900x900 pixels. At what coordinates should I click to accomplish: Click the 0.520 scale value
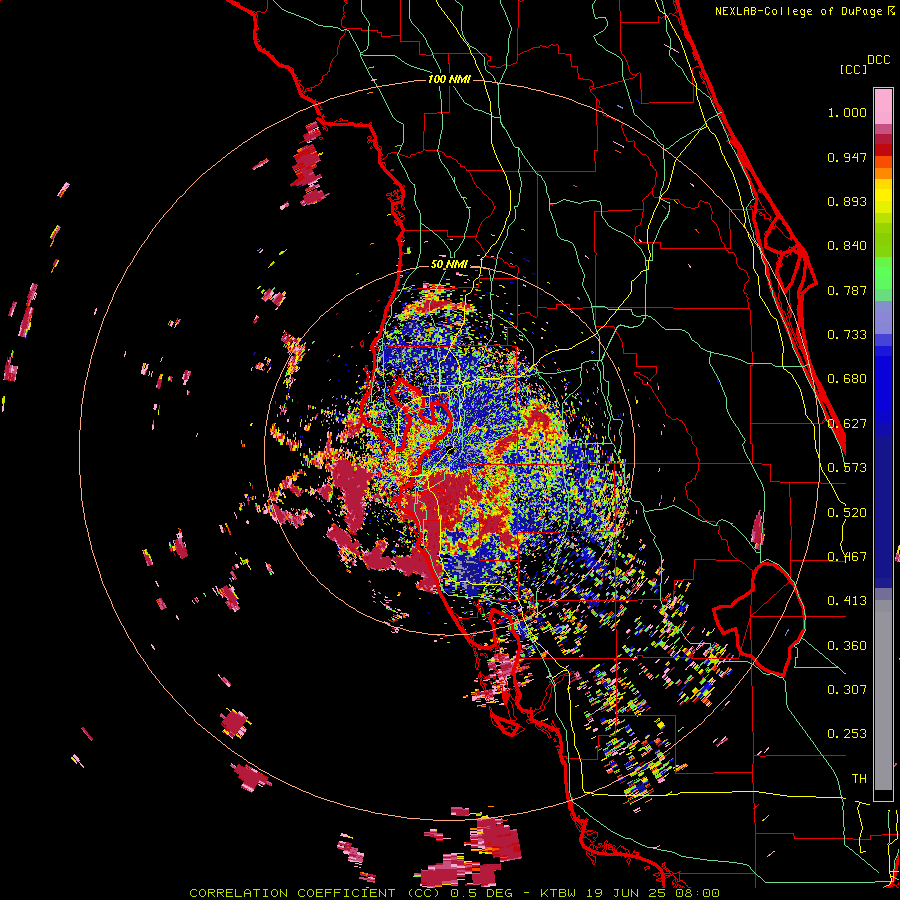(x=847, y=513)
